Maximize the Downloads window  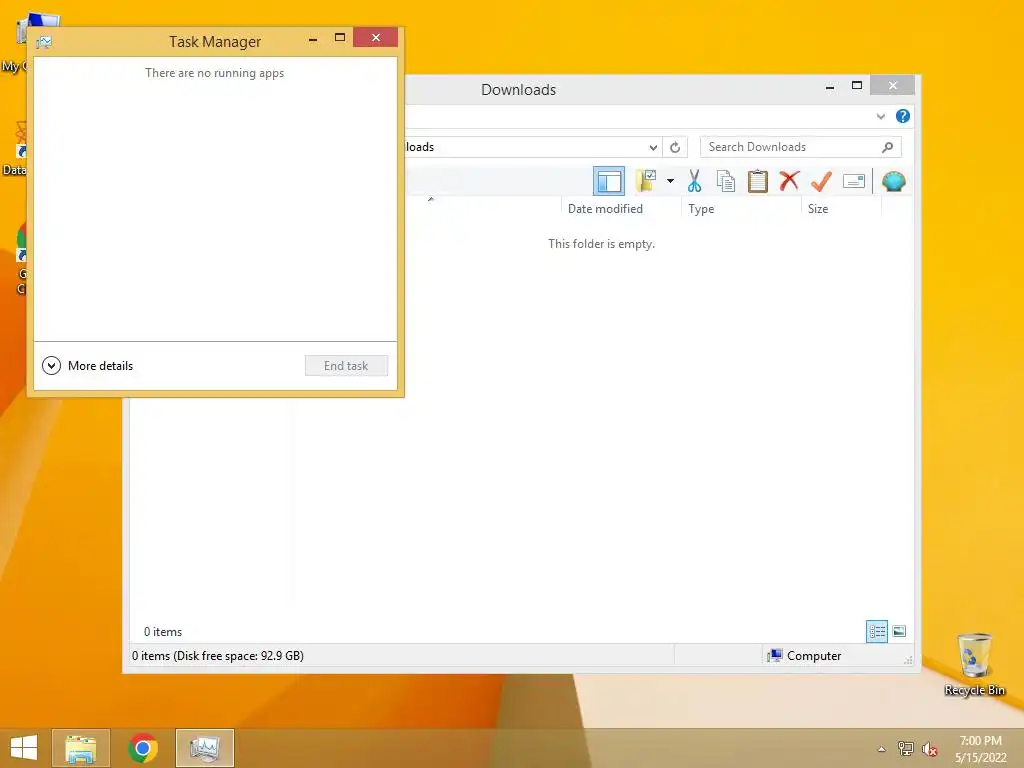tap(857, 86)
